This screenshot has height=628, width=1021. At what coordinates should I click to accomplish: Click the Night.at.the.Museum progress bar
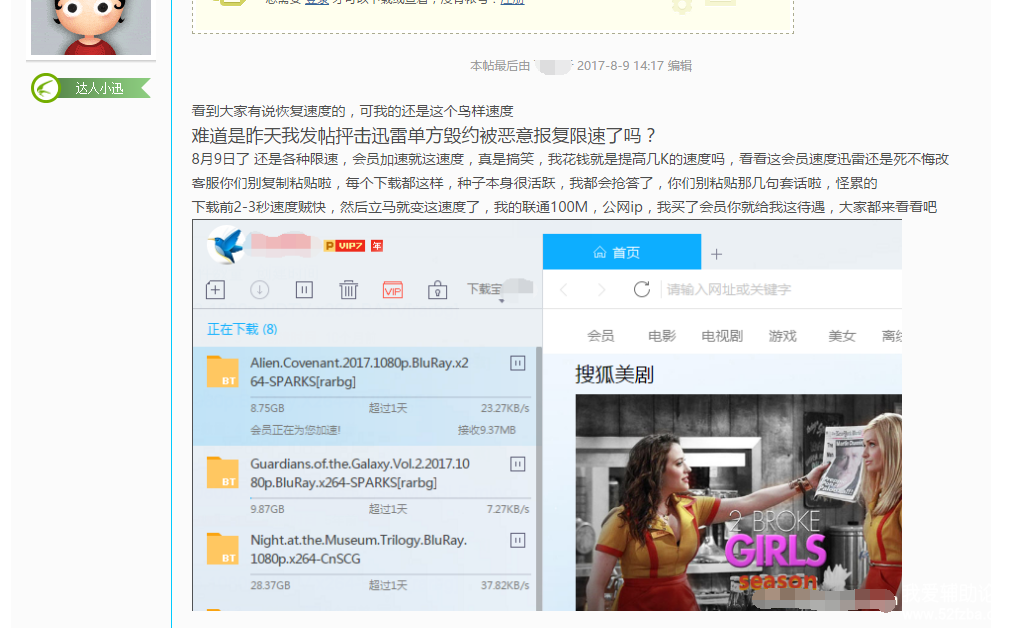tap(389, 574)
